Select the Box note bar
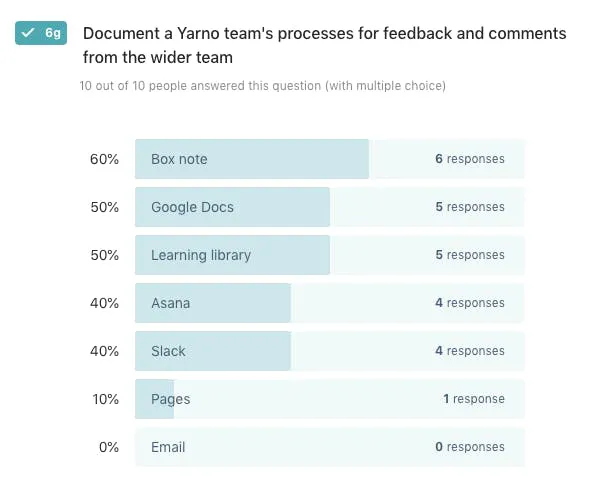Viewport: 601px width, 479px height. pos(330,159)
